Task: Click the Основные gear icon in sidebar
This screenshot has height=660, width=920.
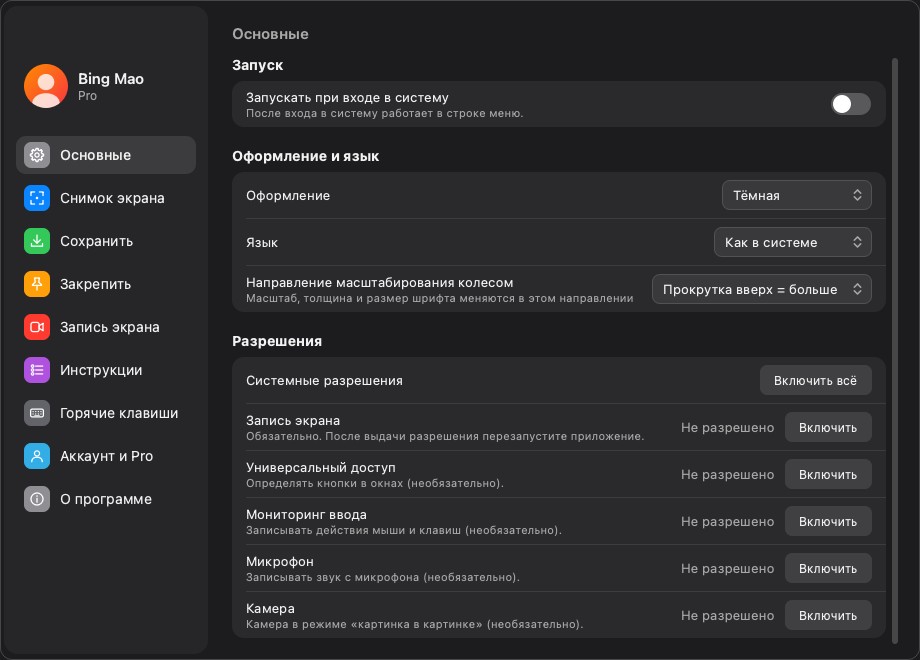Action: [x=36, y=155]
